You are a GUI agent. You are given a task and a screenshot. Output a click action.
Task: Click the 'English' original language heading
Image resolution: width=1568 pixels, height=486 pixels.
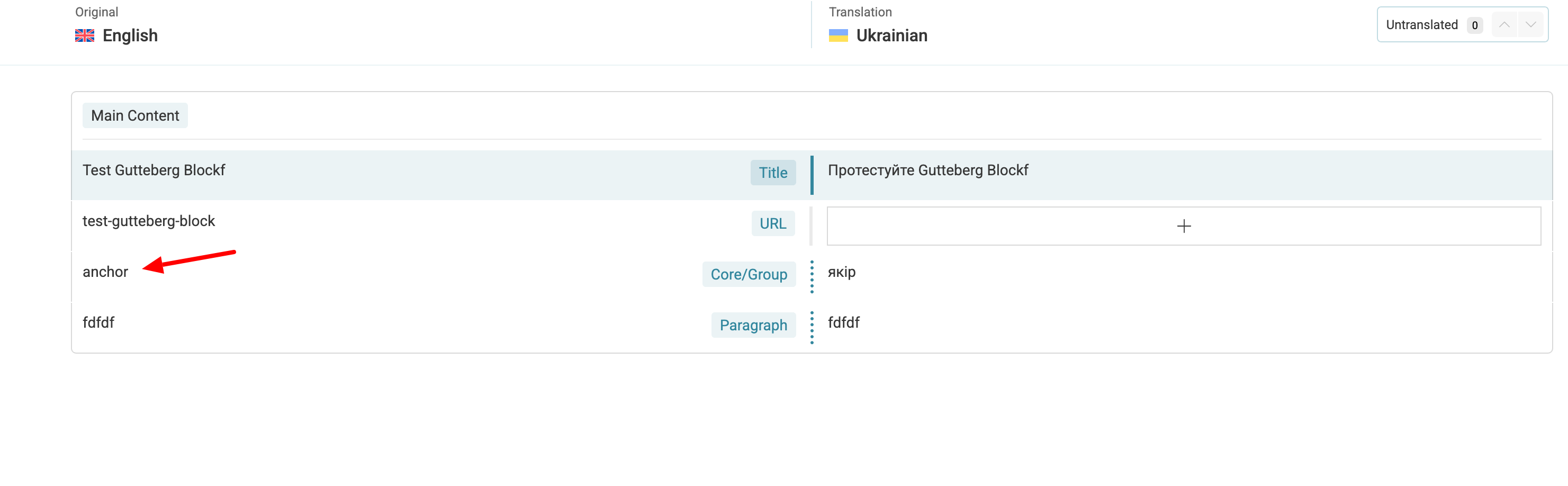pyautogui.click(x=130, y=36)
